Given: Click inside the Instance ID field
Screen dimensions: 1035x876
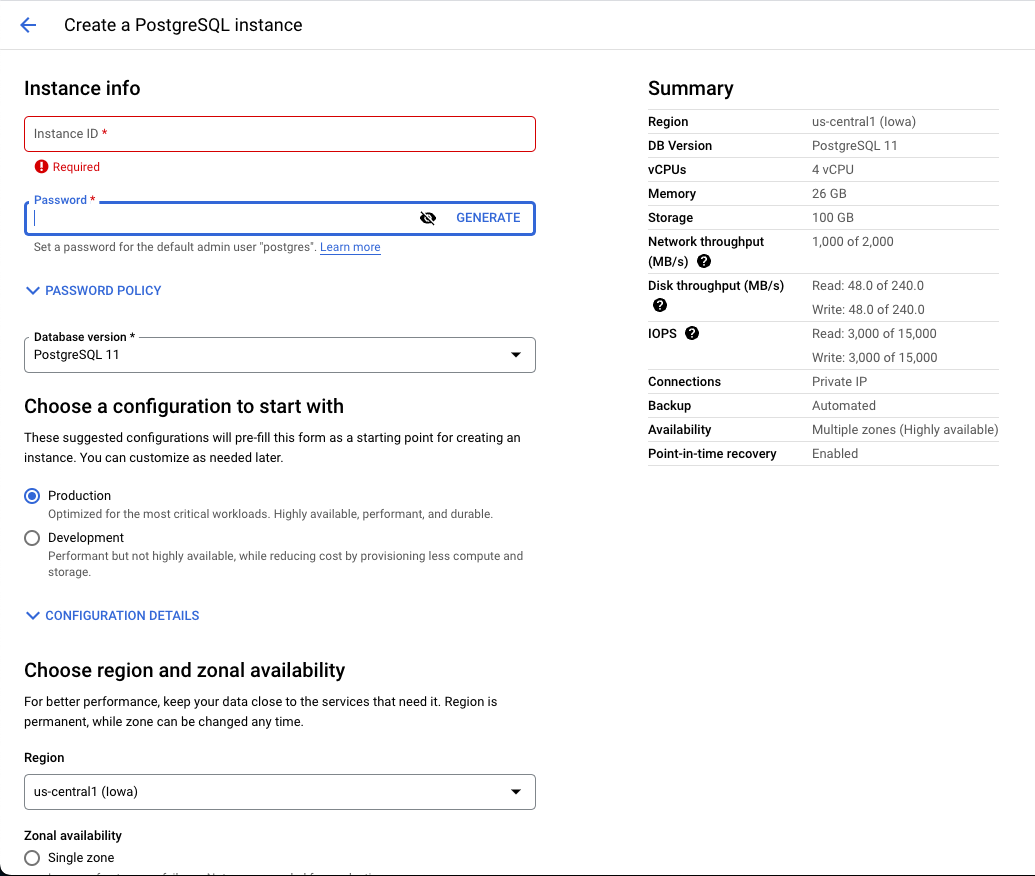Looking at the screenshot, I should click(280, 133).
